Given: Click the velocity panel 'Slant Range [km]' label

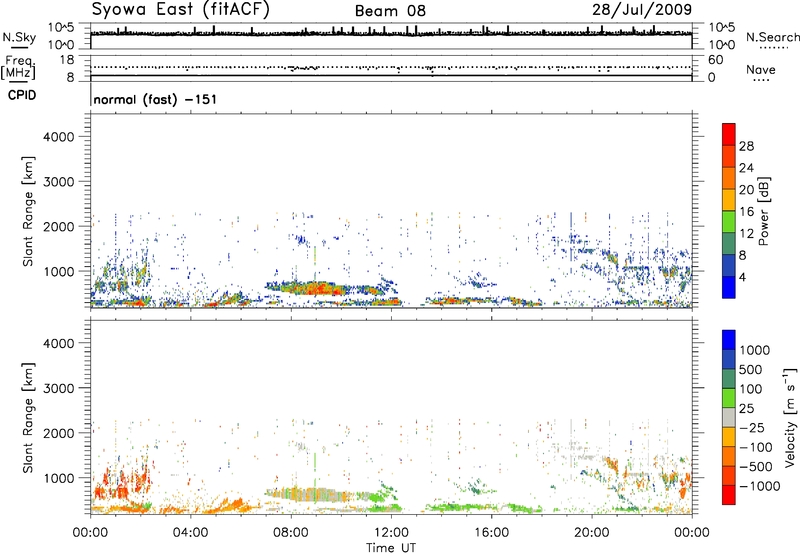Looking at the screenshot, I should coord(28,417).
